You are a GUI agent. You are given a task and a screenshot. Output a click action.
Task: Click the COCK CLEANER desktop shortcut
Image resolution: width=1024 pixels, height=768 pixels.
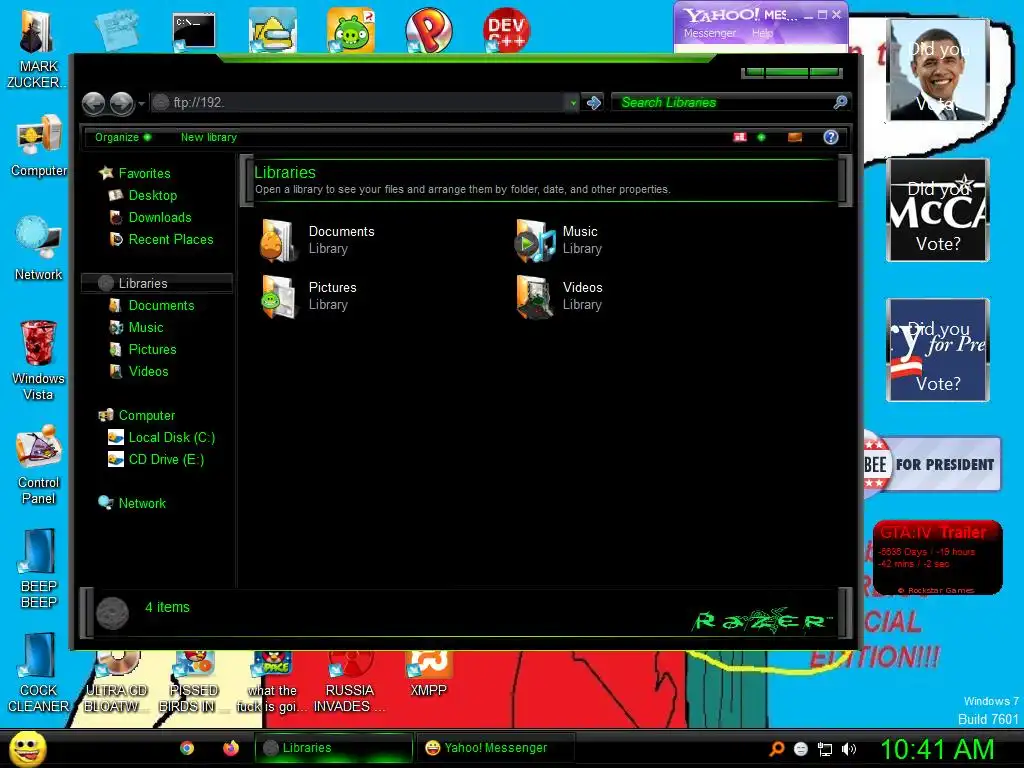coord(39,673)
